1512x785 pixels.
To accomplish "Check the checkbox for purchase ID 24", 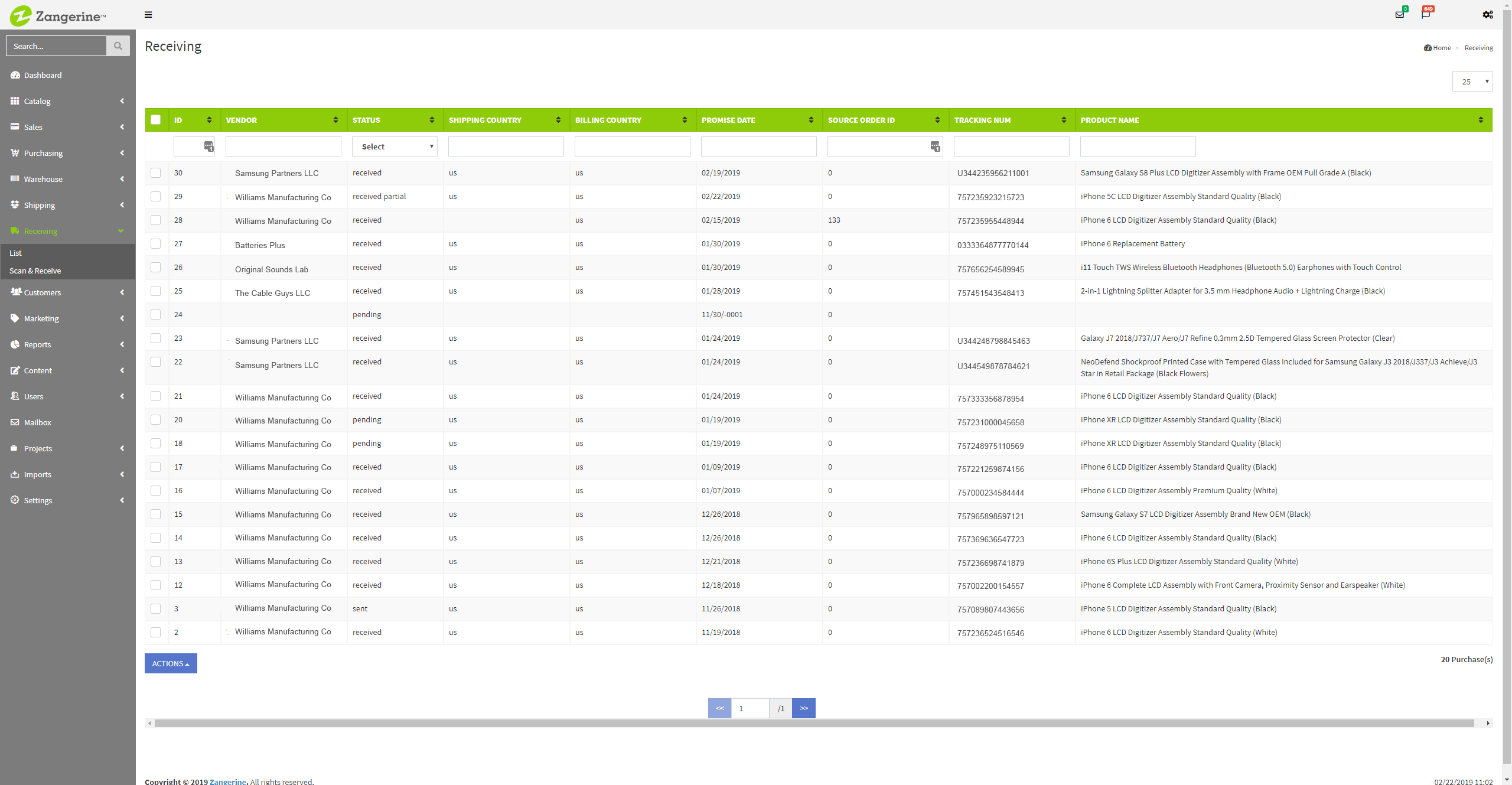I will [x=156, y=315].
